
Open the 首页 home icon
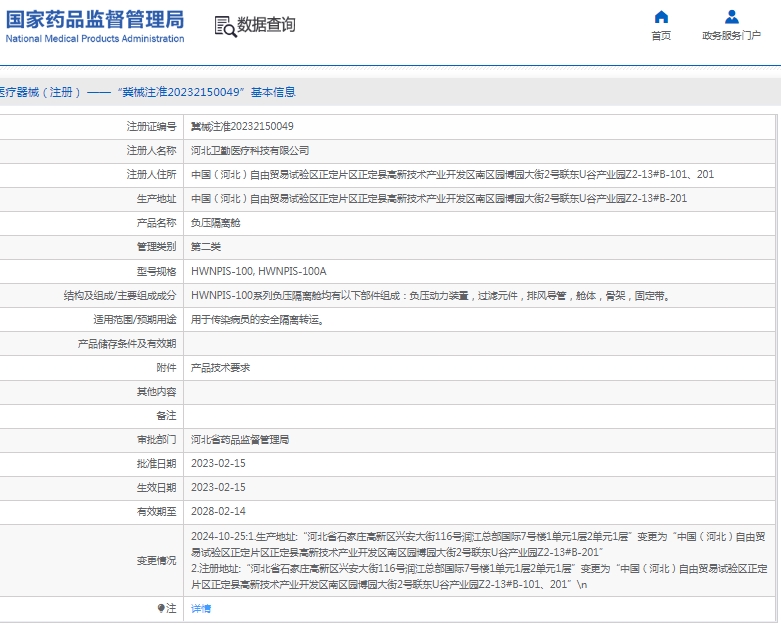click(661, 17)
